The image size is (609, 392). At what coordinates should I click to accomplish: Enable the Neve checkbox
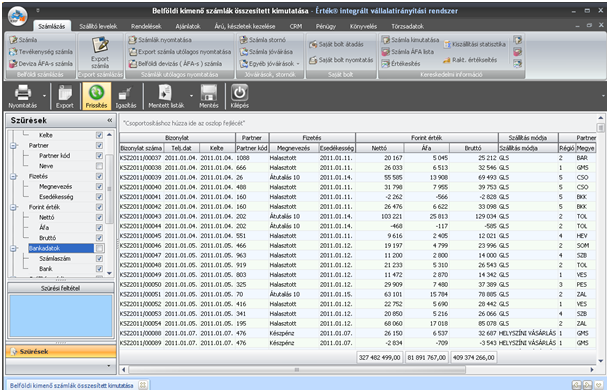[99, 166]
